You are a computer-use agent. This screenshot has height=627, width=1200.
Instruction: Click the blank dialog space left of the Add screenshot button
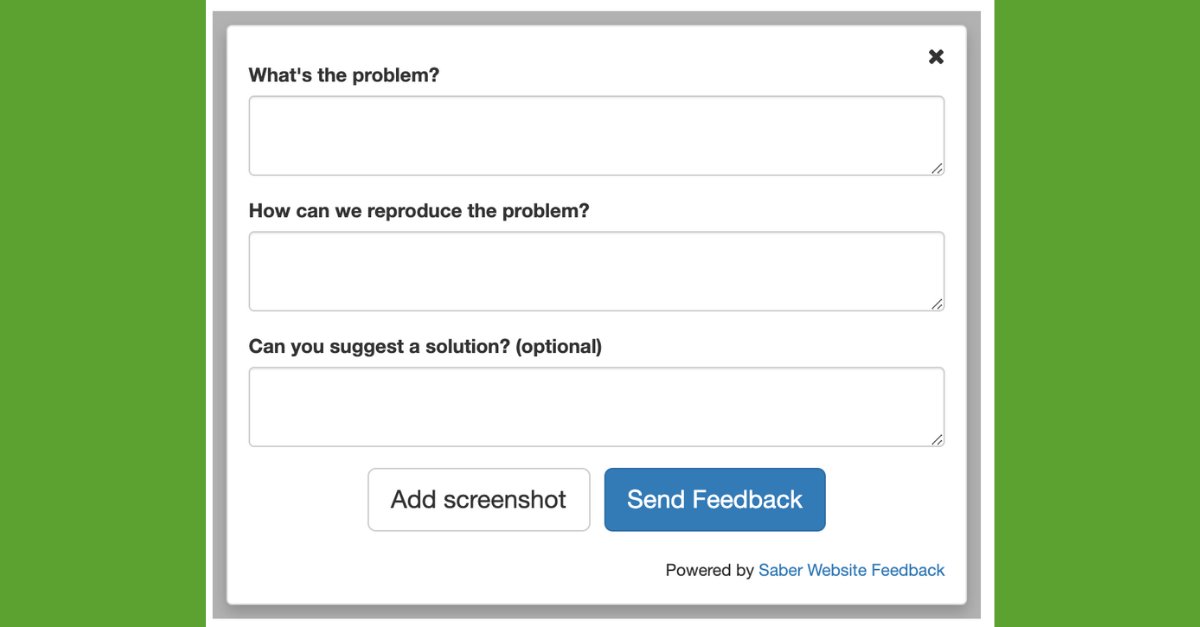(x=300, y=500)
